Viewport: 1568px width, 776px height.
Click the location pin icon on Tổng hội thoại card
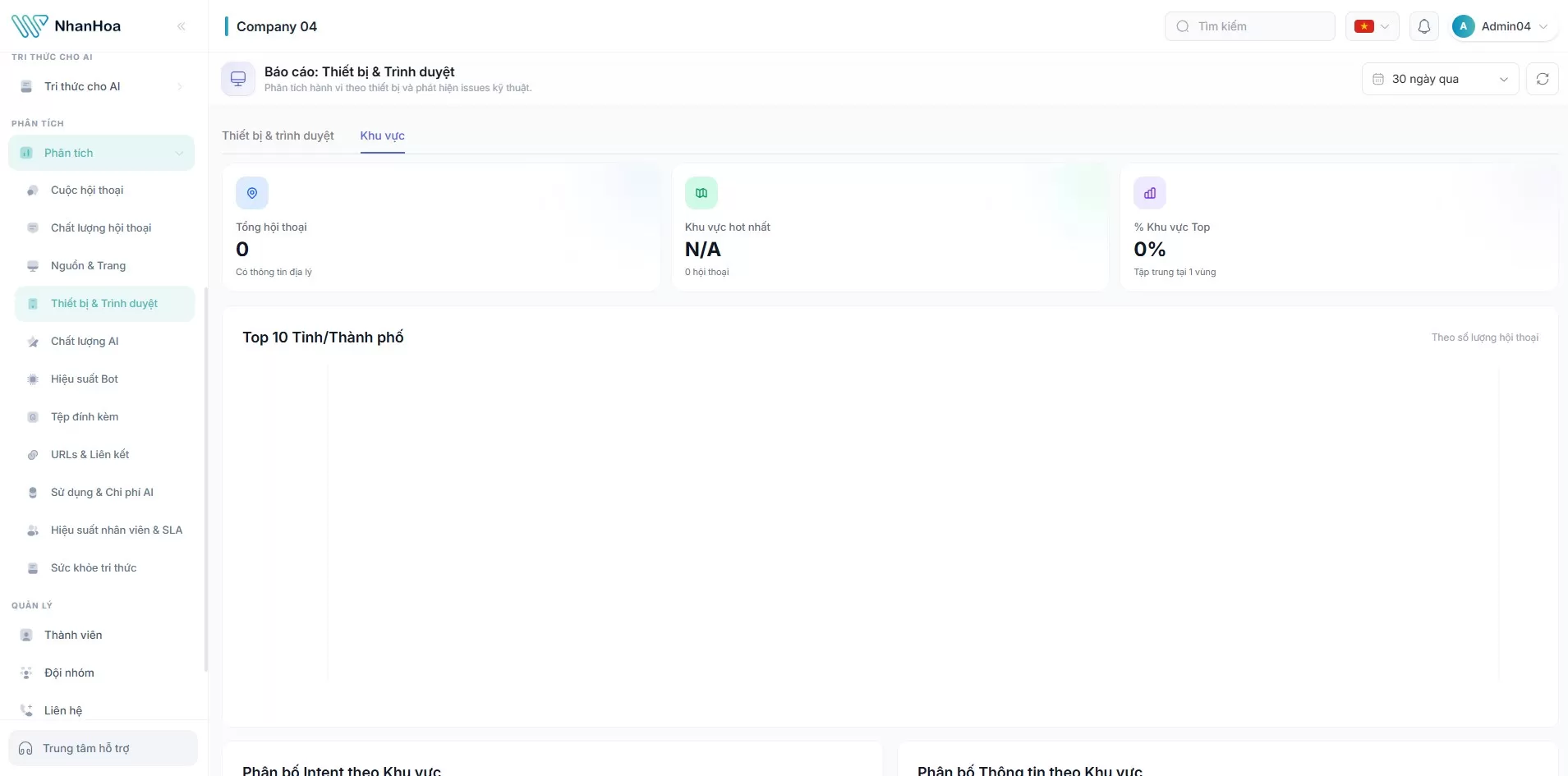tap(252, 193)
